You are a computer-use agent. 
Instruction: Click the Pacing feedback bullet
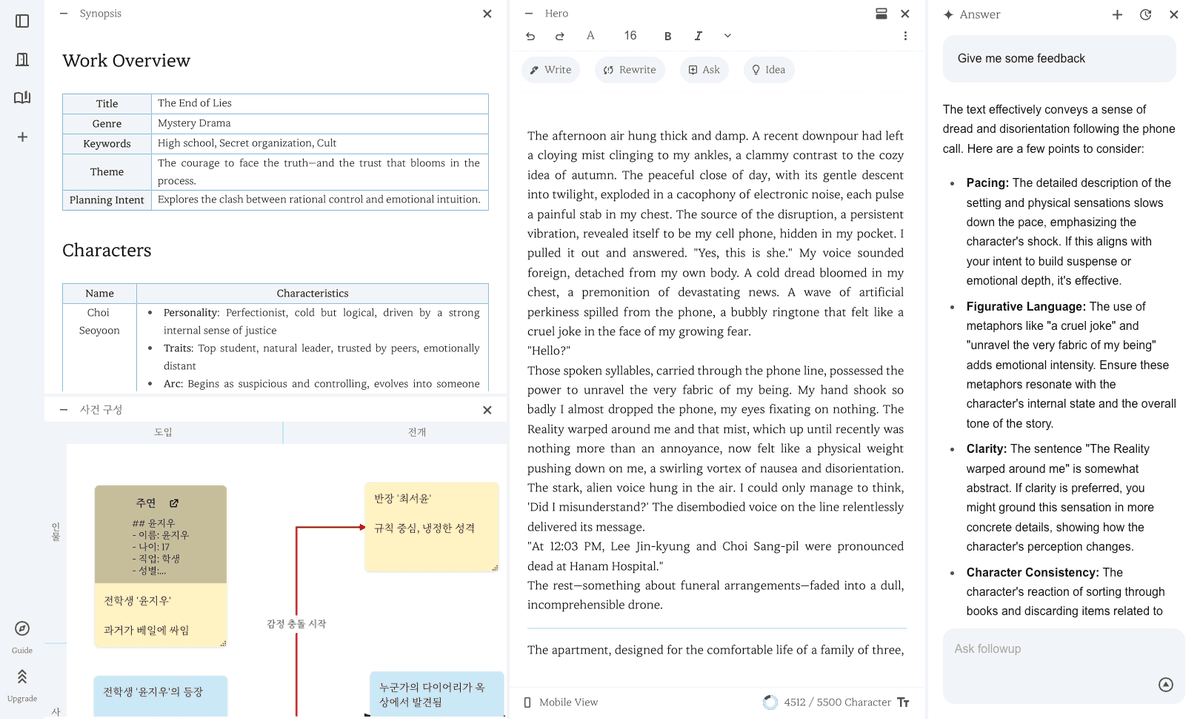tap(1069, 232)
